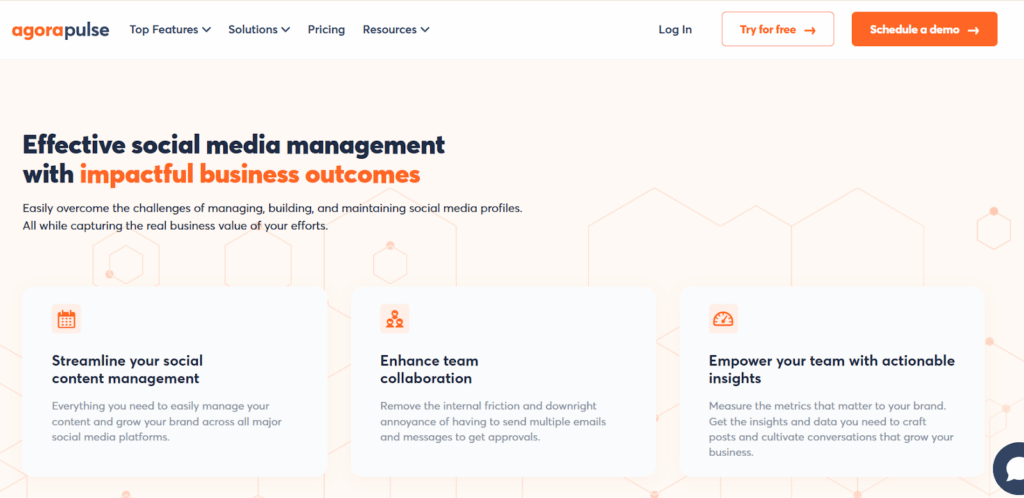Viewport: 1024px width, 498px height.
Task: Click the arrow in Try for free button
Action: coord(810,30)
